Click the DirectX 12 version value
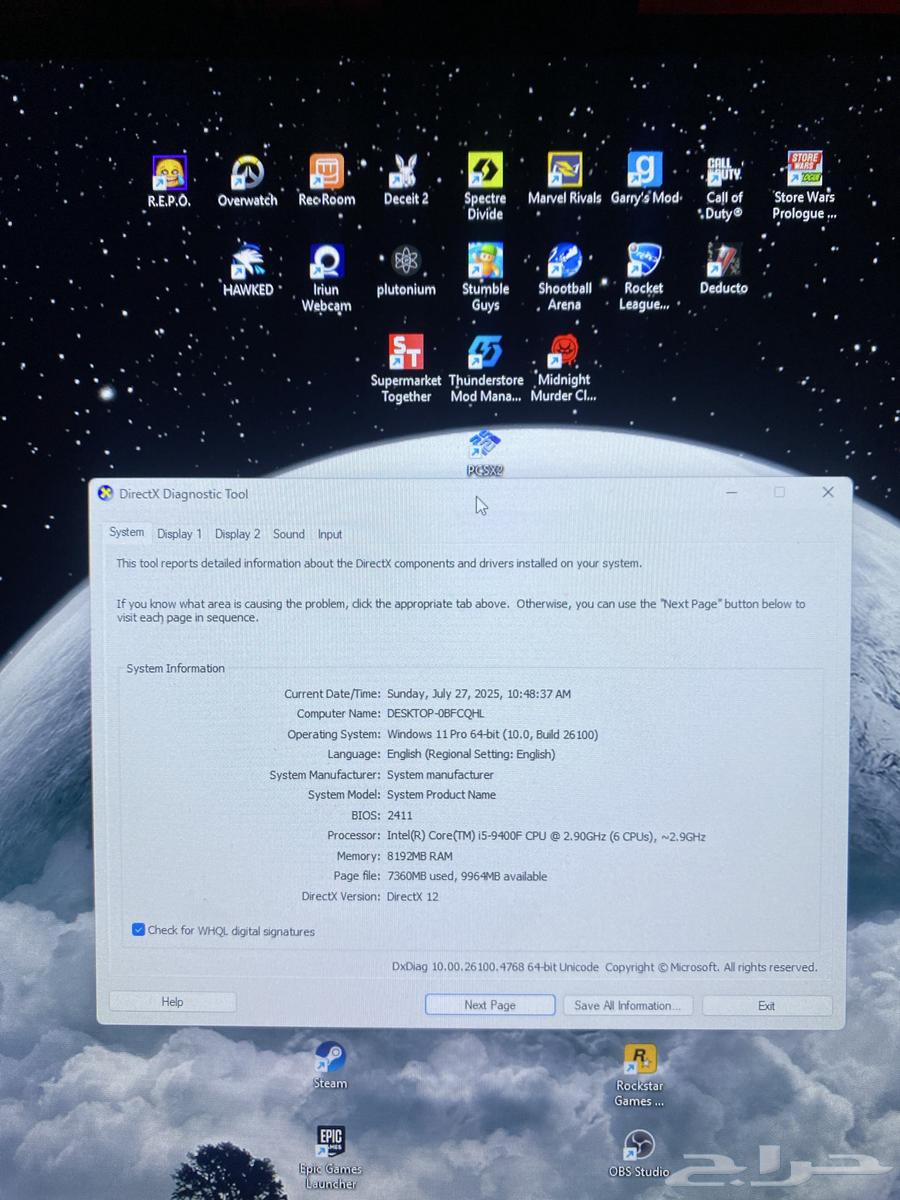 pyautogui.click(x=412, y=896)
